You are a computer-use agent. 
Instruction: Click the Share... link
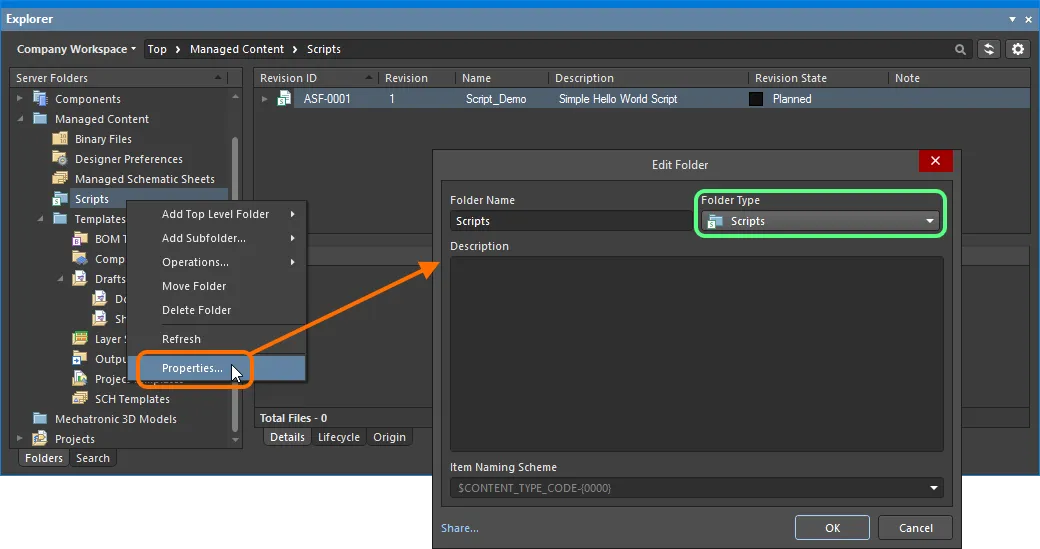pyautogui.click(x=460, y=528)
